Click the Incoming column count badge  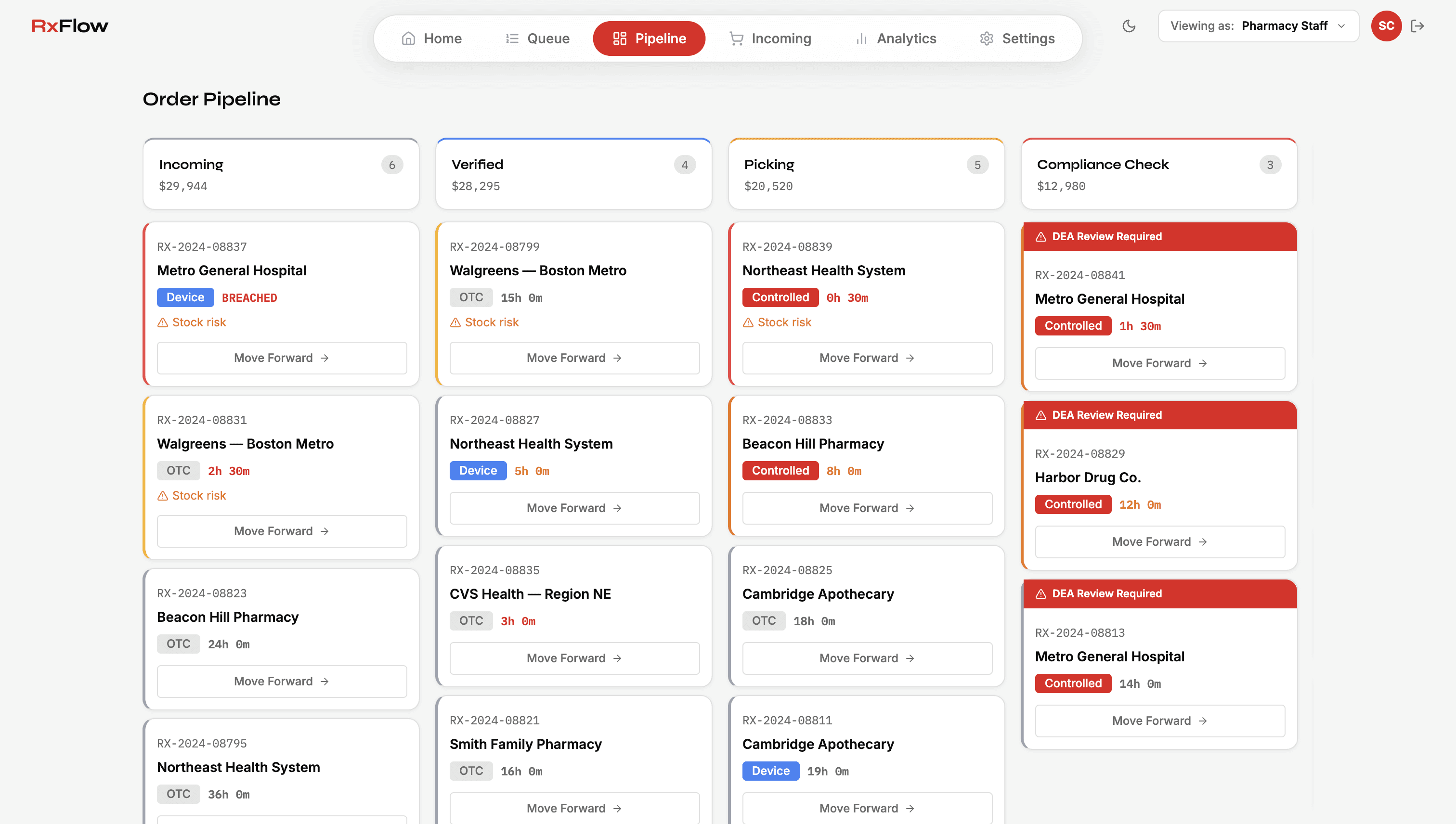(x=392, y=165)
